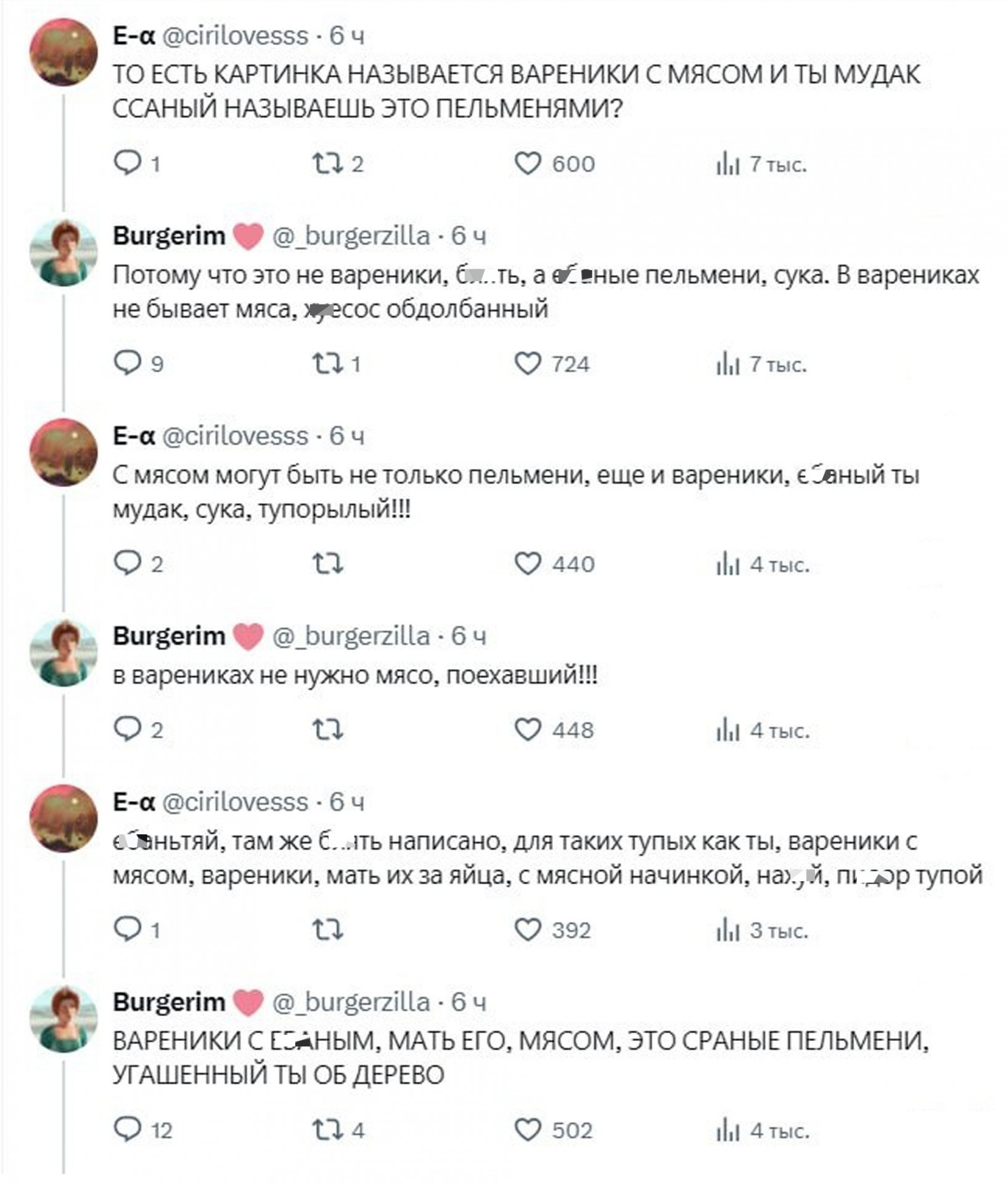Tap the heart beside the 440 count
The height and width of the screenshot is (1184, 1008).
tap(528, 564)
